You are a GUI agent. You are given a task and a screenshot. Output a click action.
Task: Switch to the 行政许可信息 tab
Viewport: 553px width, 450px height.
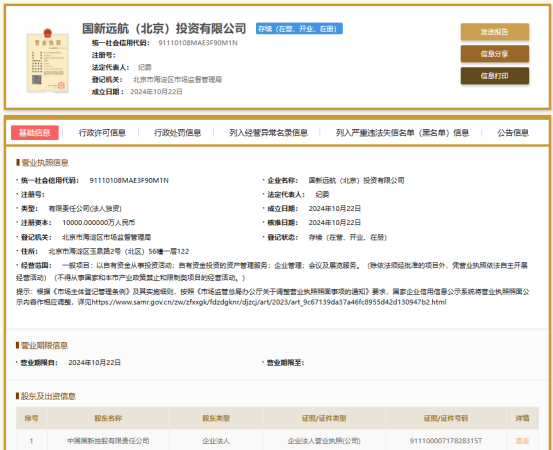pyautogui.click(x=102, y=133)
